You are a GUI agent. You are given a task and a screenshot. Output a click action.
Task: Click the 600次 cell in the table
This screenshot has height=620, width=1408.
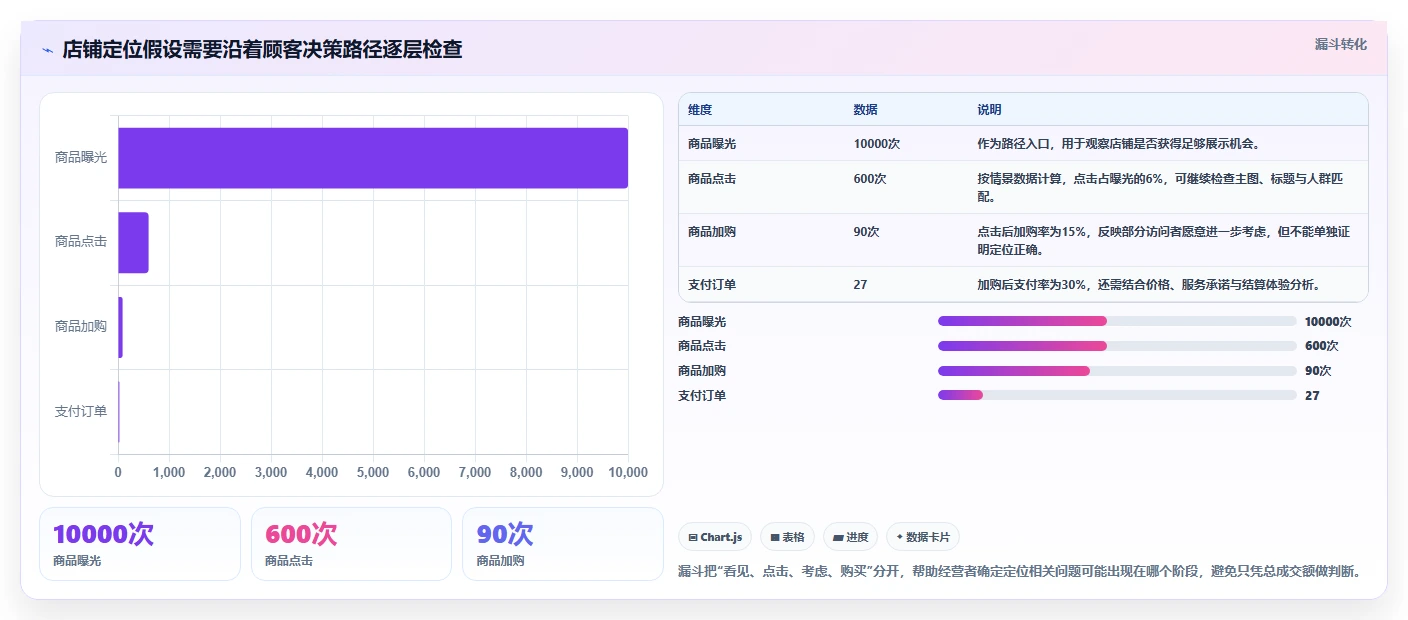click(869, 179)
